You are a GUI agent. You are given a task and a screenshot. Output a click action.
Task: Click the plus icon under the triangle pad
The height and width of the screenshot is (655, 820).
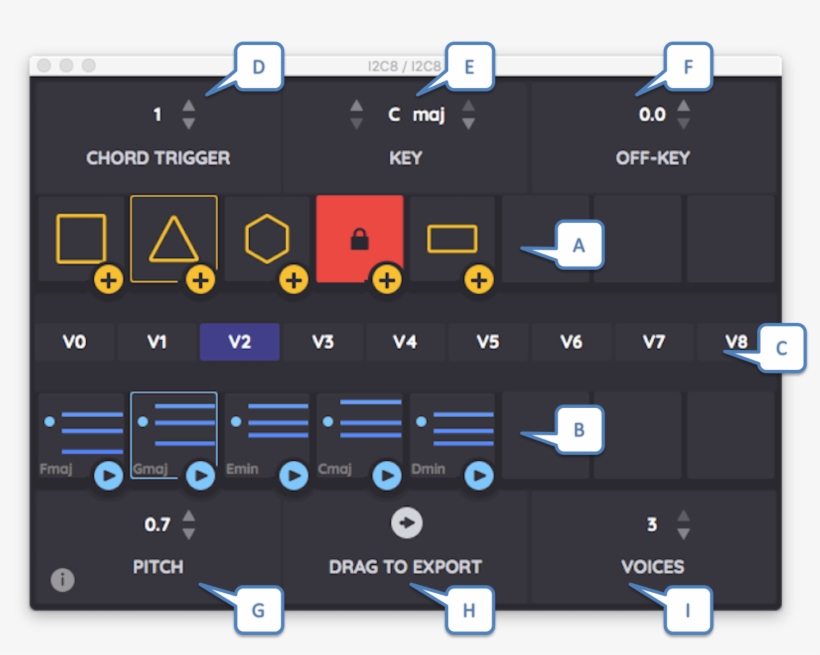199,280
